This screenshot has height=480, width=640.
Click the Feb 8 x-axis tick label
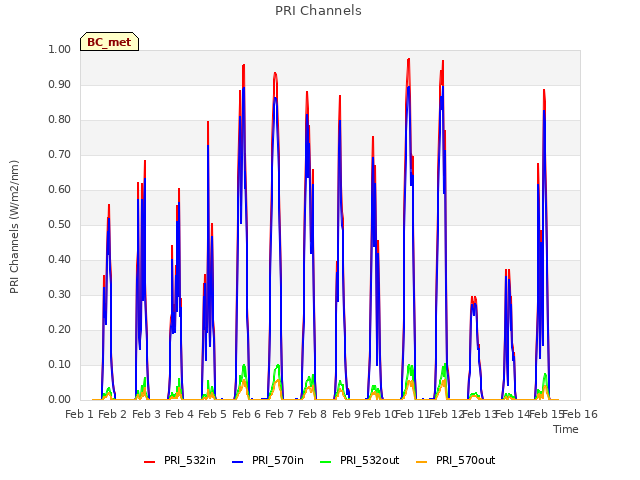[x=313, y=414]
